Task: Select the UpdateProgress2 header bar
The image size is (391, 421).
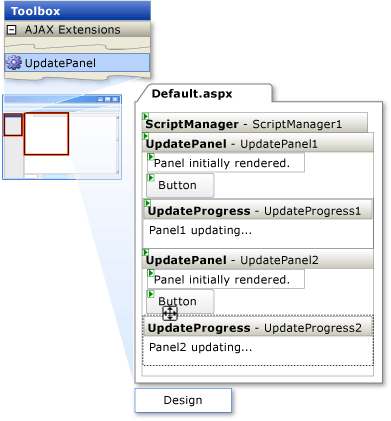Action: (258, 326)
